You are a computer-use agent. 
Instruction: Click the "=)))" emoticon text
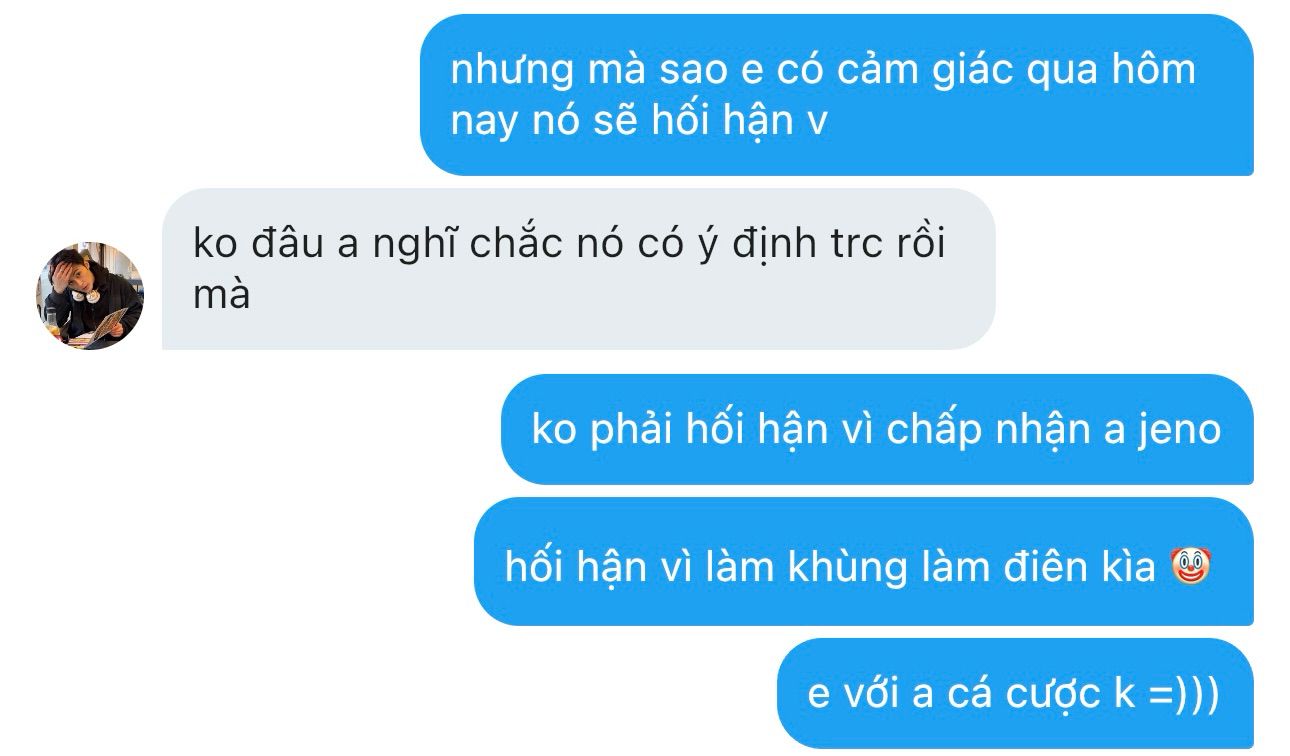[1184, 693]
